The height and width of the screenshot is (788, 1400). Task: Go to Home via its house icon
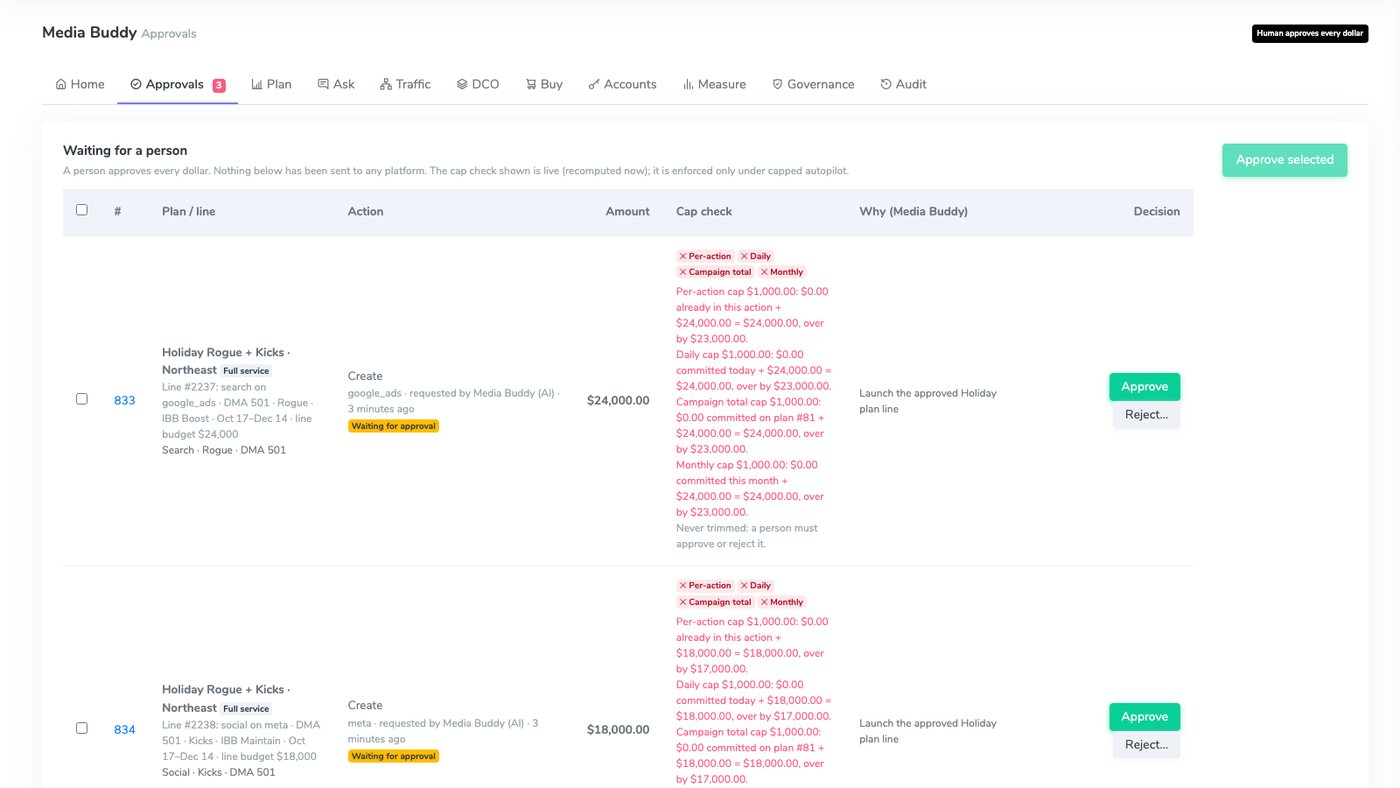61,85
